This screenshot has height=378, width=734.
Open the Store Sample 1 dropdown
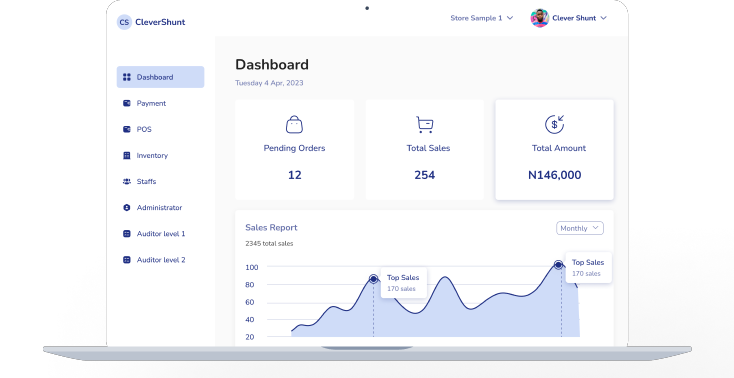point(482,18)
